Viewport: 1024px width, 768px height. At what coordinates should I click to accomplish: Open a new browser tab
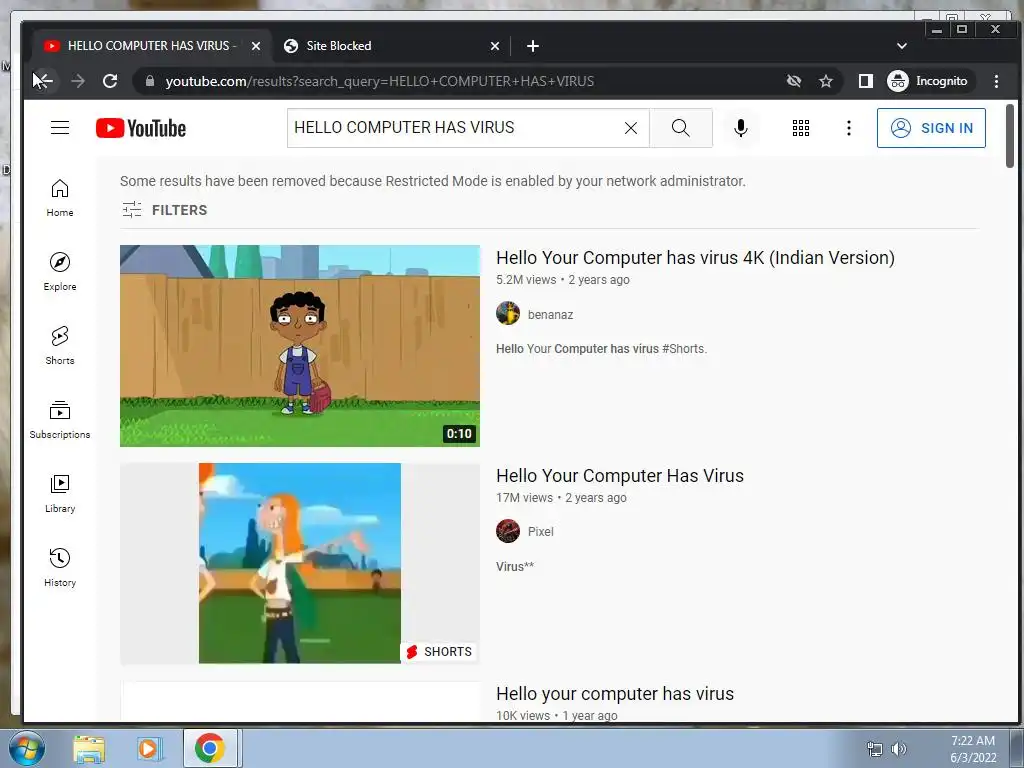pos(533,46)
